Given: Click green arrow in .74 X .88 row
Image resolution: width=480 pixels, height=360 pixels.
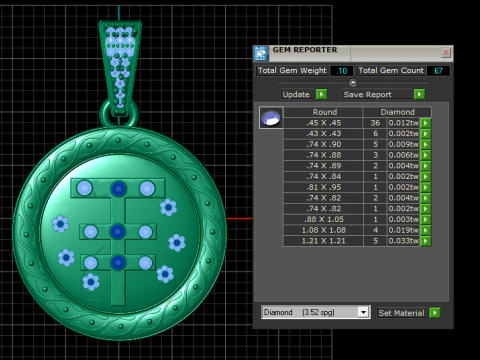Looking at the screenshot, I should pyautogui.click(x=425, y=155).
